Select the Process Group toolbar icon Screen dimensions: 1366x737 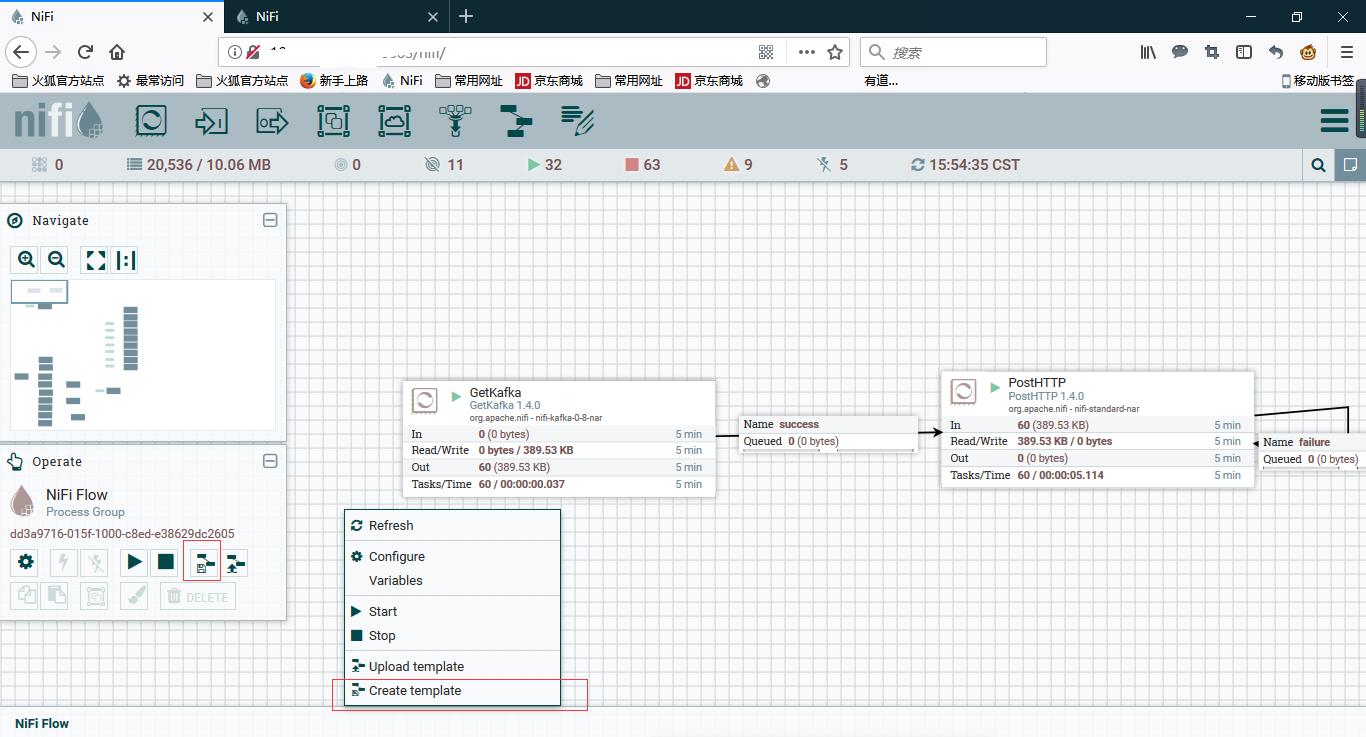(x=333, y=121)
